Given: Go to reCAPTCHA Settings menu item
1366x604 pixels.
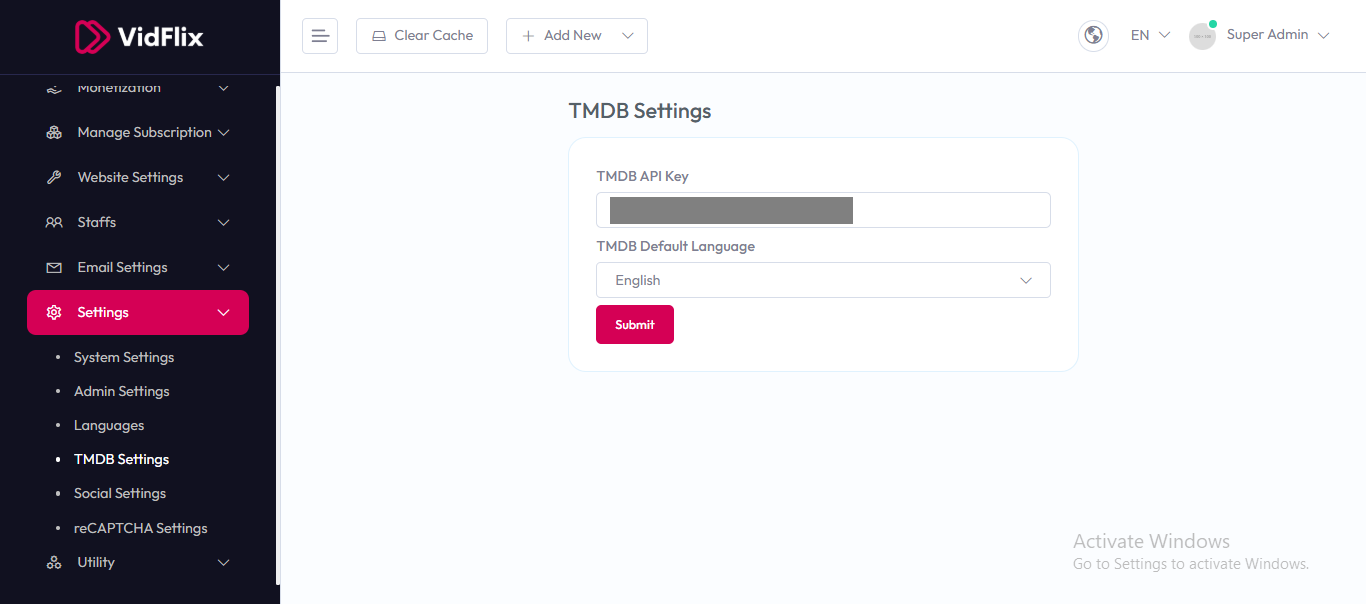Looking at the screenshot, I should 140,528.
